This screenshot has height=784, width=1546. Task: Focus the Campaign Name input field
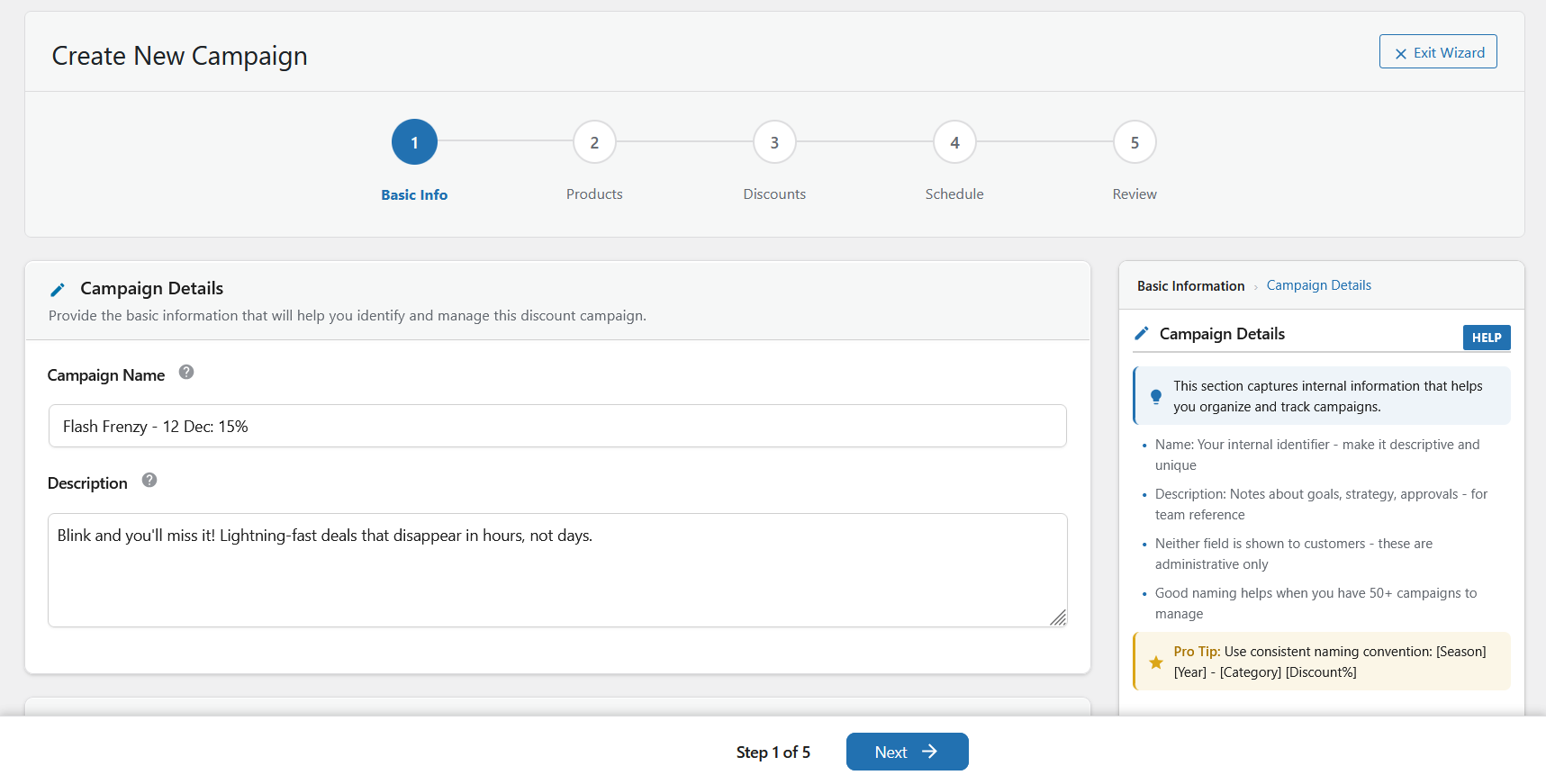tap(556, 427)
